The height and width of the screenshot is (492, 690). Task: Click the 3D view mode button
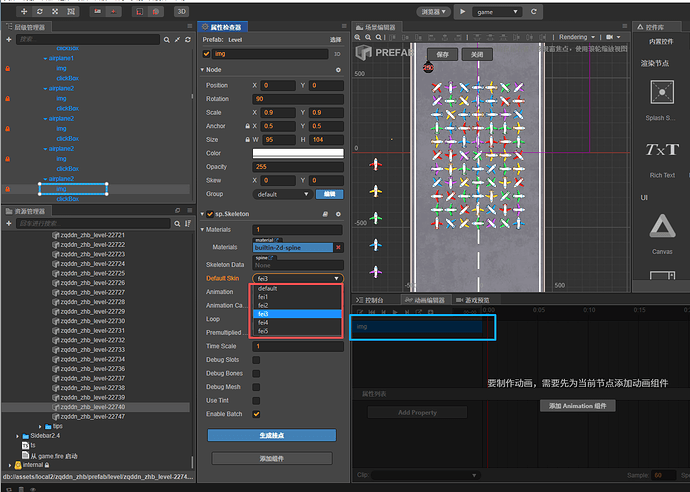point(183,11)
